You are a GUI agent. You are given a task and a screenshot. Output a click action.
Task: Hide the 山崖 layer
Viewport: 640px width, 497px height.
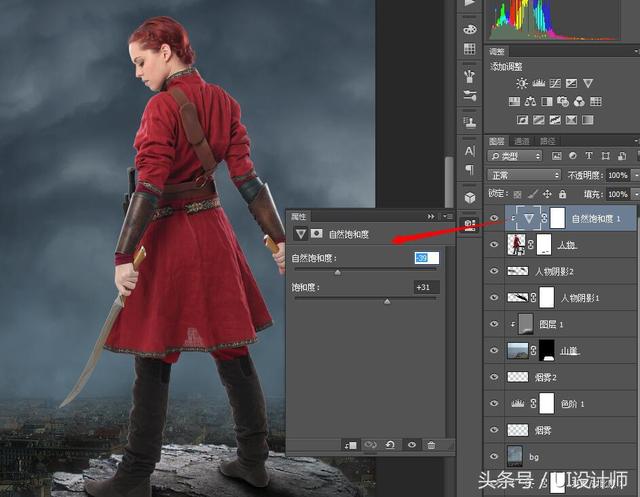pyautogui.click(x=494, y=350)
